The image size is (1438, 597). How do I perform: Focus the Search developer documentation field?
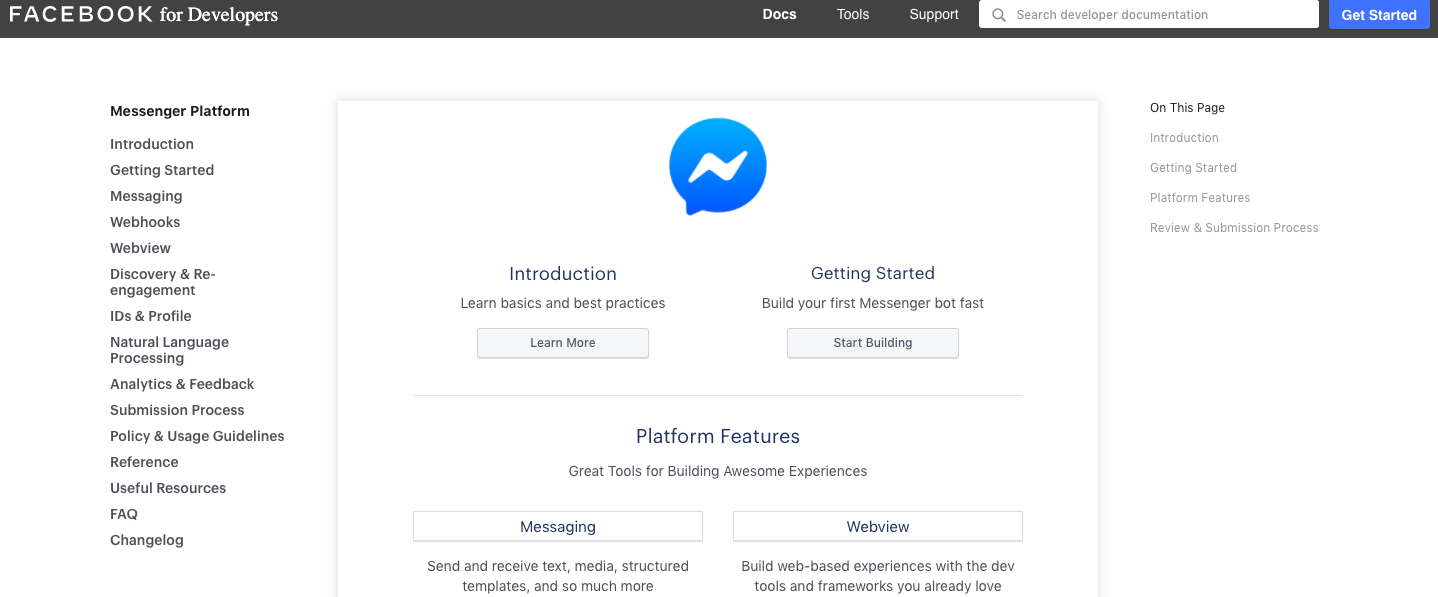1149,15
